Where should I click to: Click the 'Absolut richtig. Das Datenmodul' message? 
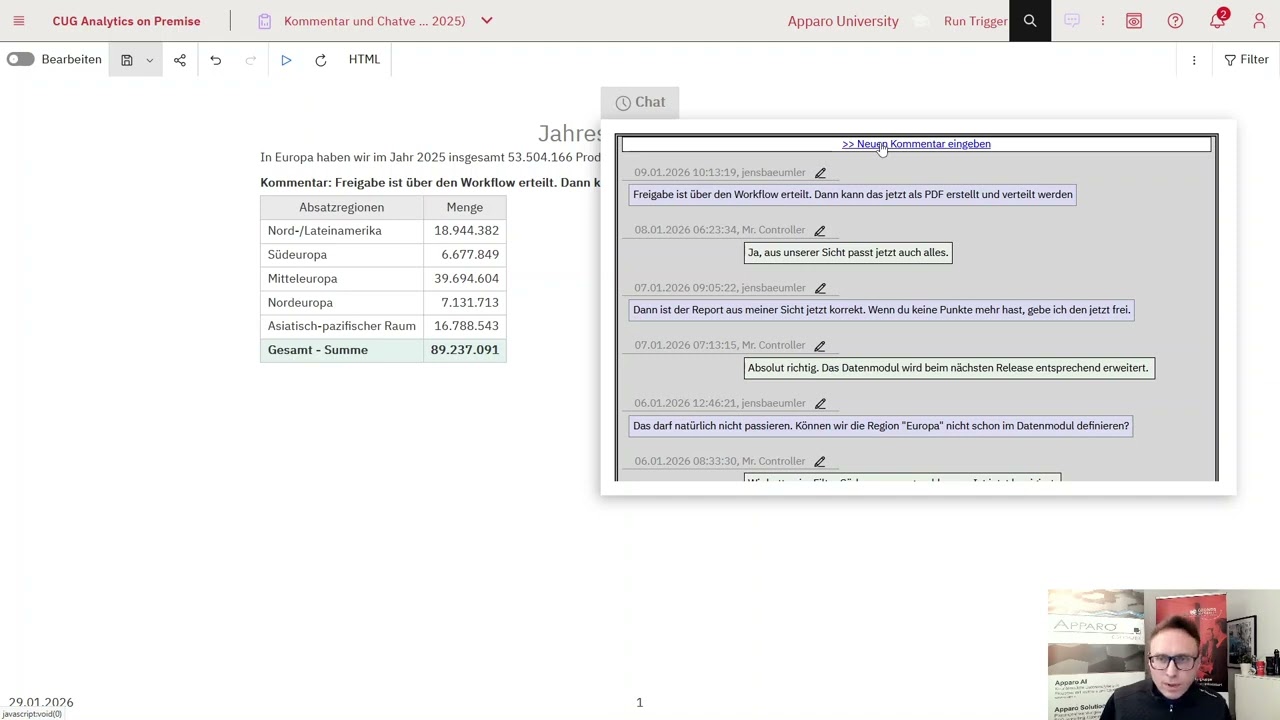point(949,368)
